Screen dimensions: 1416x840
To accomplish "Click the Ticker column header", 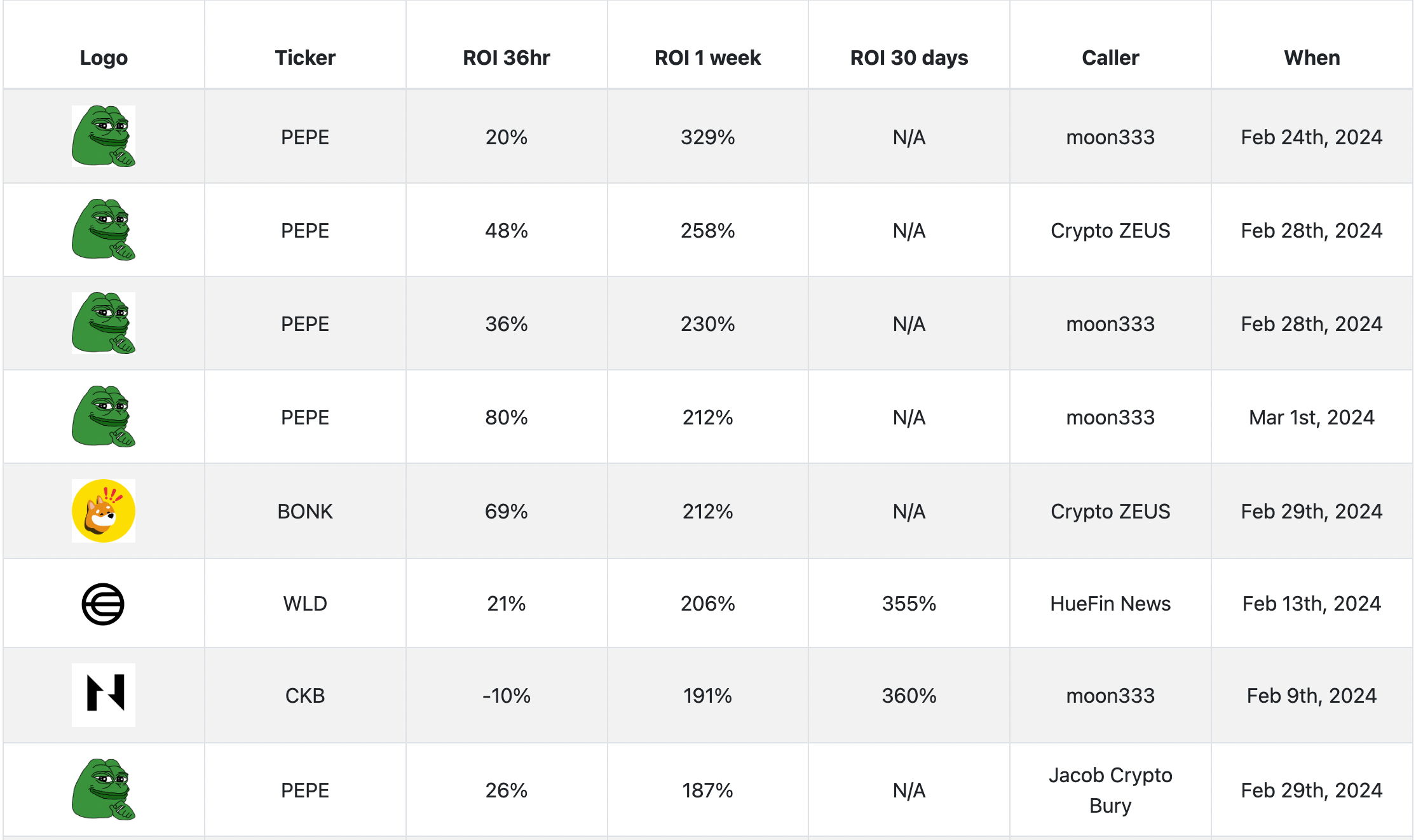I will 305,58.
